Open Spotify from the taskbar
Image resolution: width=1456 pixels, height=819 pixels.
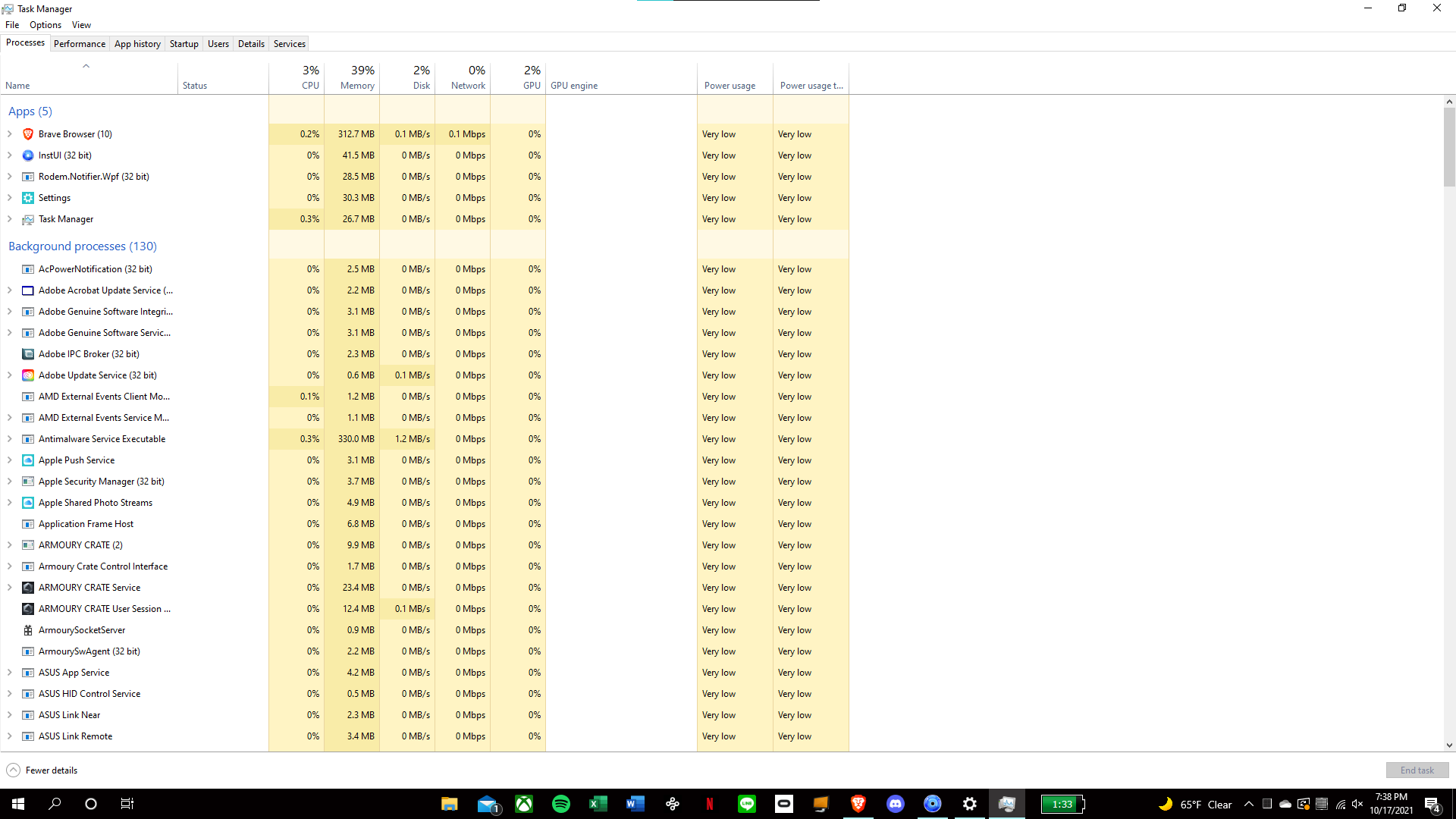pos(561,804)
